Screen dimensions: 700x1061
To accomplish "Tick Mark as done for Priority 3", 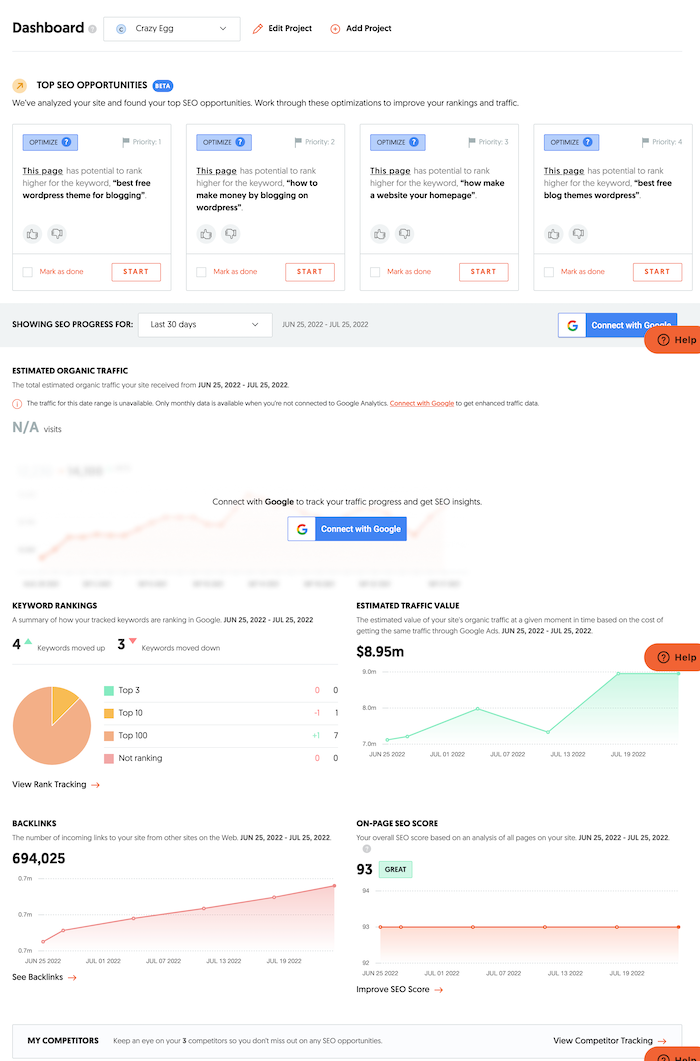I will tap(375, 272).
